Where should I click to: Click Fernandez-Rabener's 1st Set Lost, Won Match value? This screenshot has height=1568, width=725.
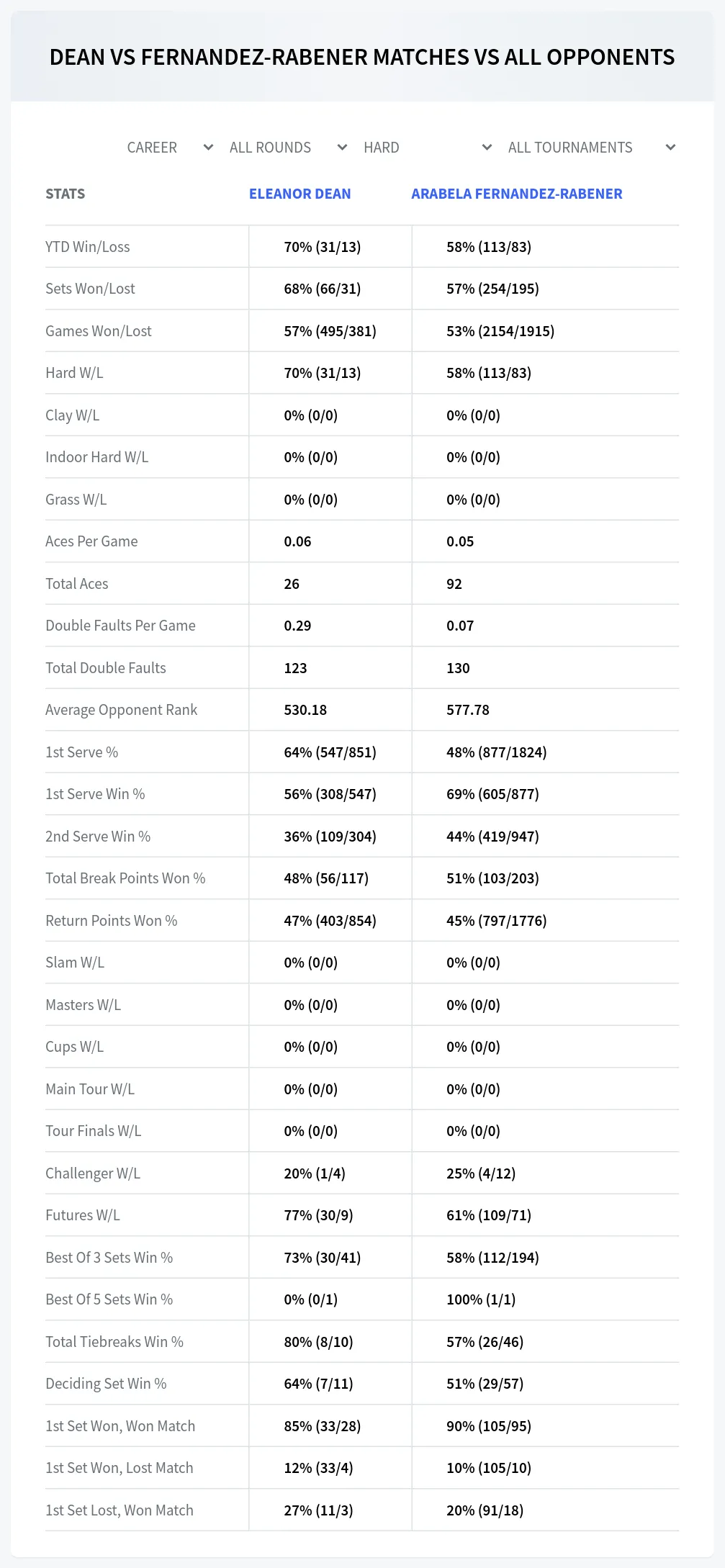(x=485, y=1510)
